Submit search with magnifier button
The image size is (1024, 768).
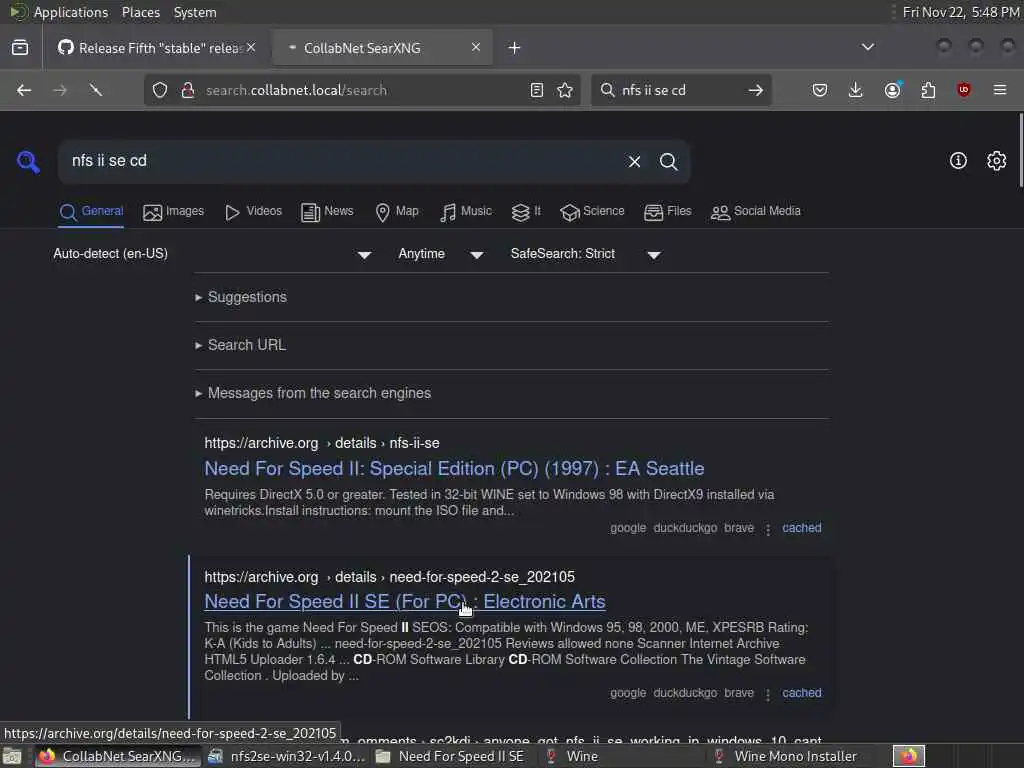[668, 161]
